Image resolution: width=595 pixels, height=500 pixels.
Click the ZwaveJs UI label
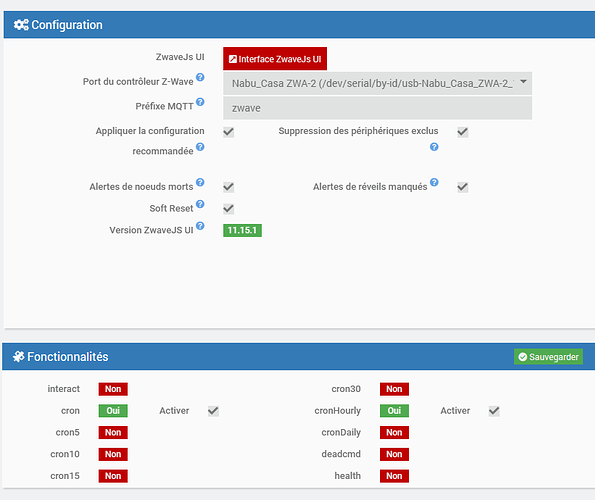(180, 57)
